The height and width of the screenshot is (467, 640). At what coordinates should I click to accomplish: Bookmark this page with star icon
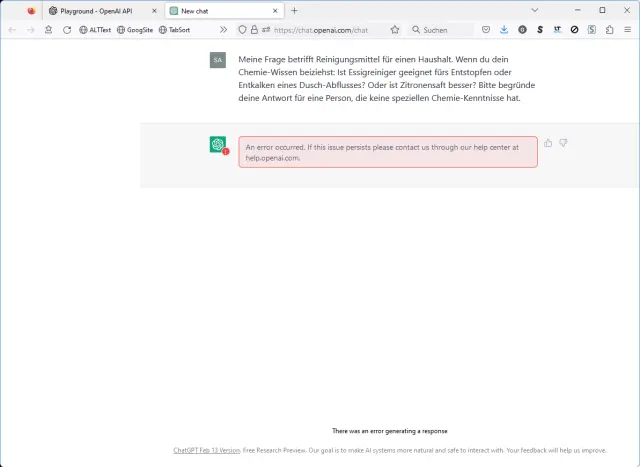pyautogui.click(x=395, y=30)
